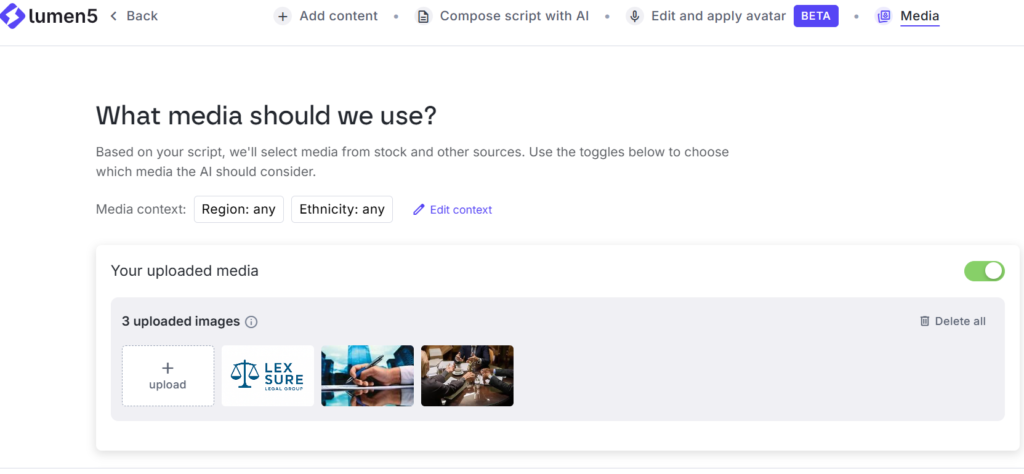Go to the Add content step
1024x474 pixels.
339,16
